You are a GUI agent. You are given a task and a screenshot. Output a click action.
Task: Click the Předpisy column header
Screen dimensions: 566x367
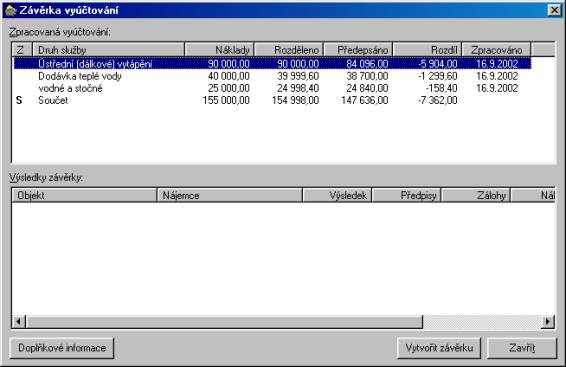(406, 195)
